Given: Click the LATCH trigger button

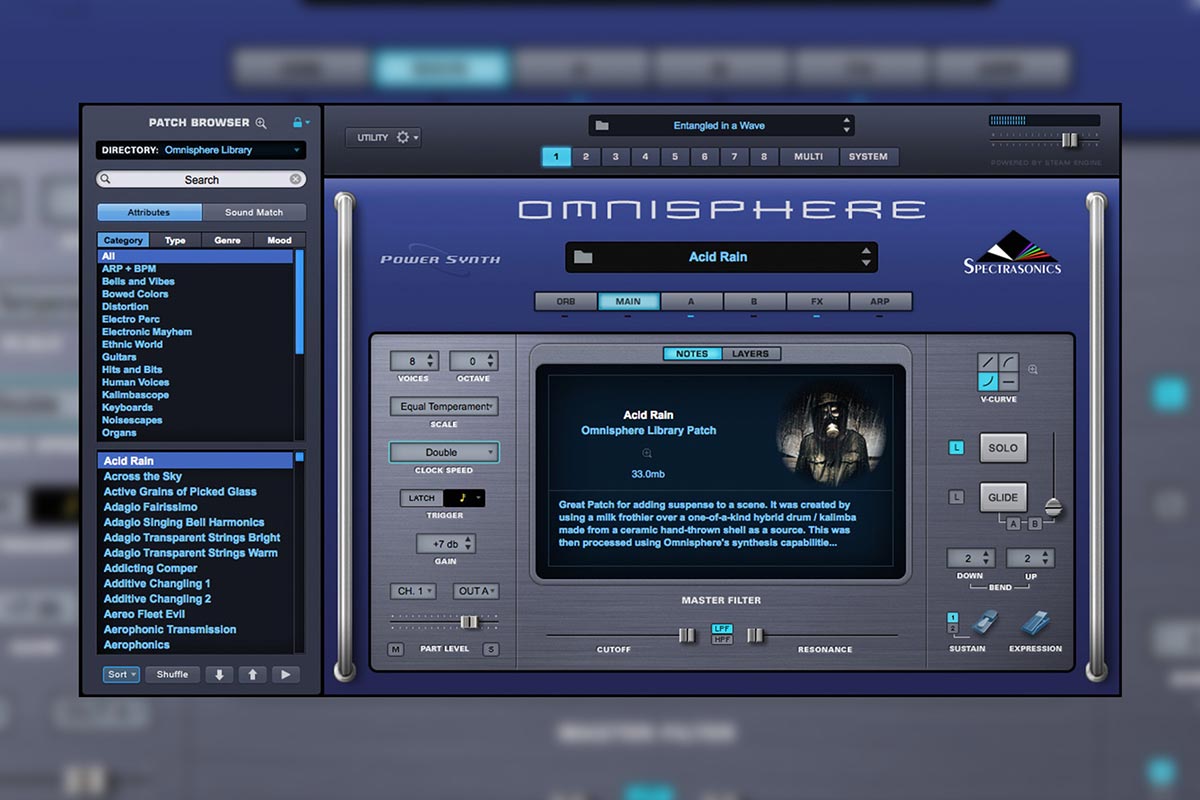Looking at the screenshot, I should click(x=422, y=498).
